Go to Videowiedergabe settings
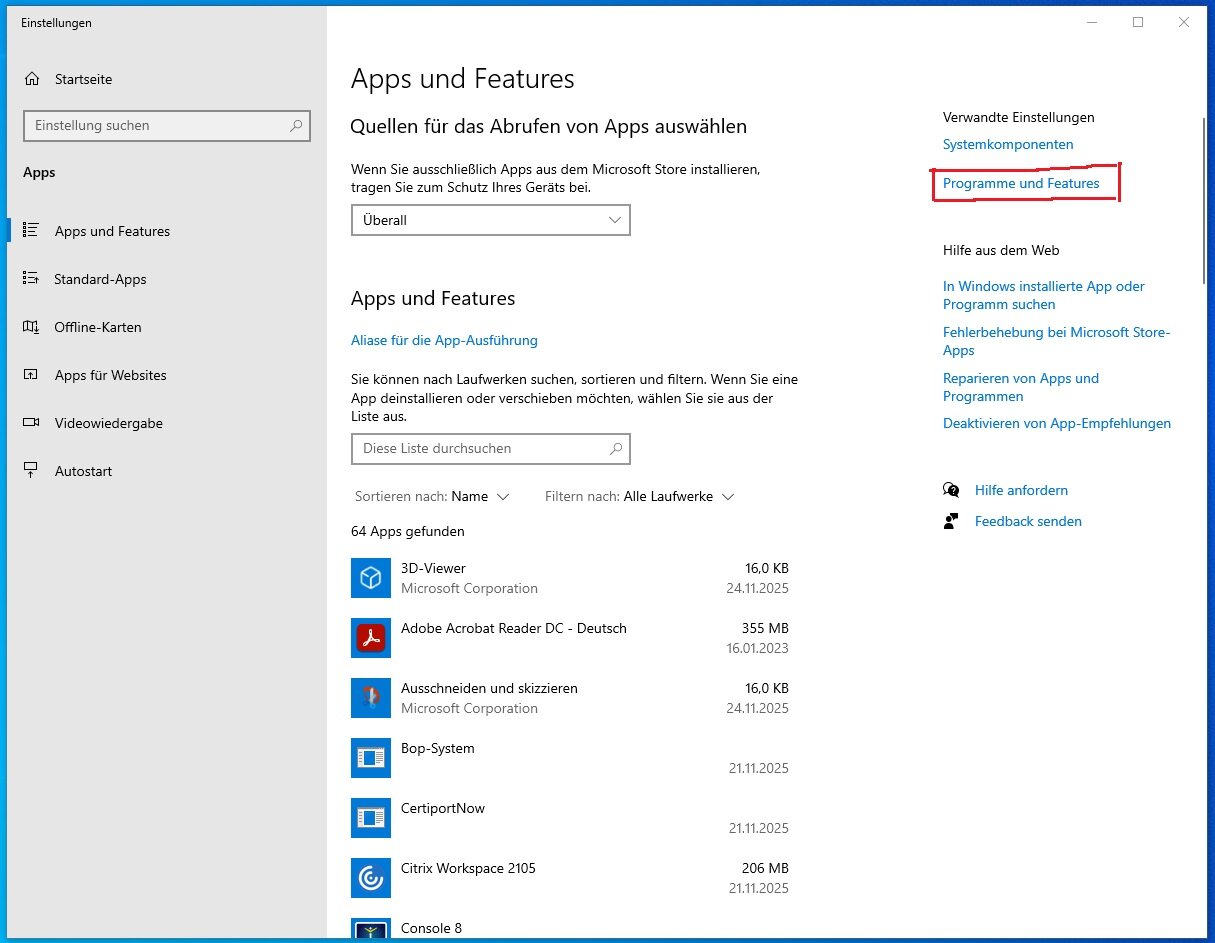 tap(108, 423)
